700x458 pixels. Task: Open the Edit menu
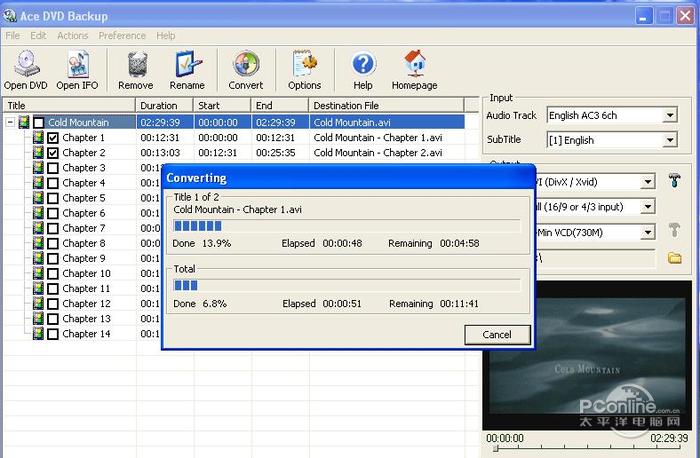click(38, 36)
